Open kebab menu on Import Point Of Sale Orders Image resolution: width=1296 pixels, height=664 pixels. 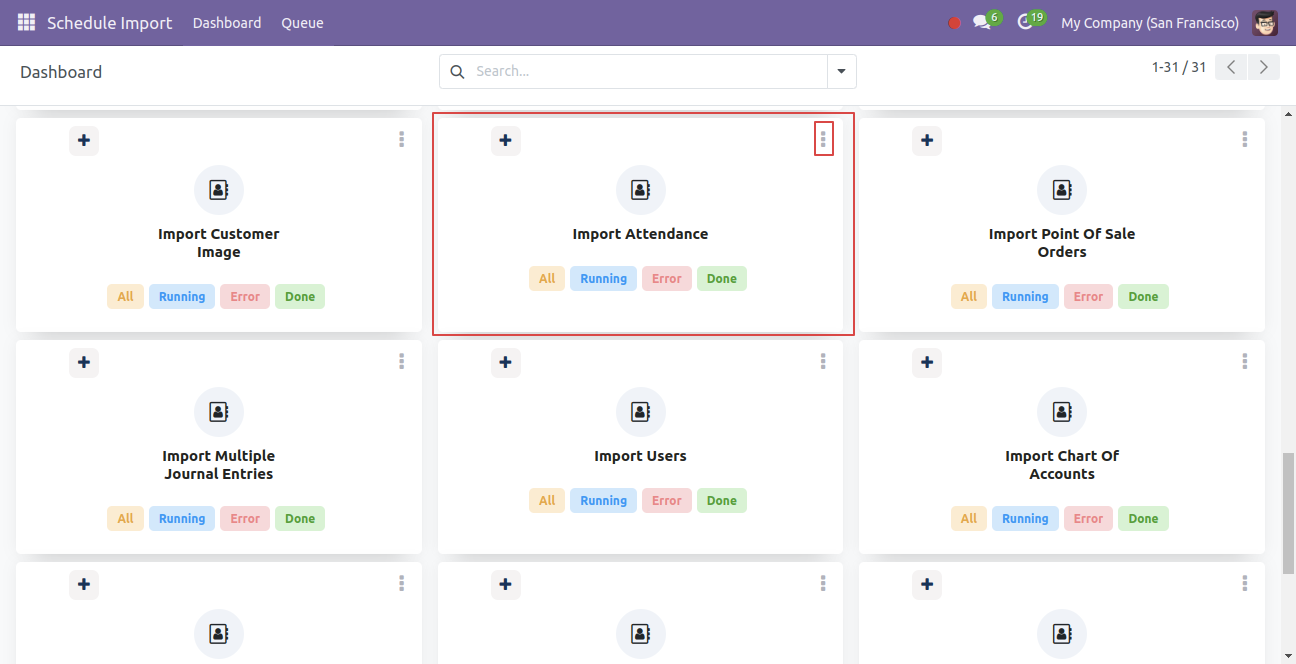pos(1245,140)
